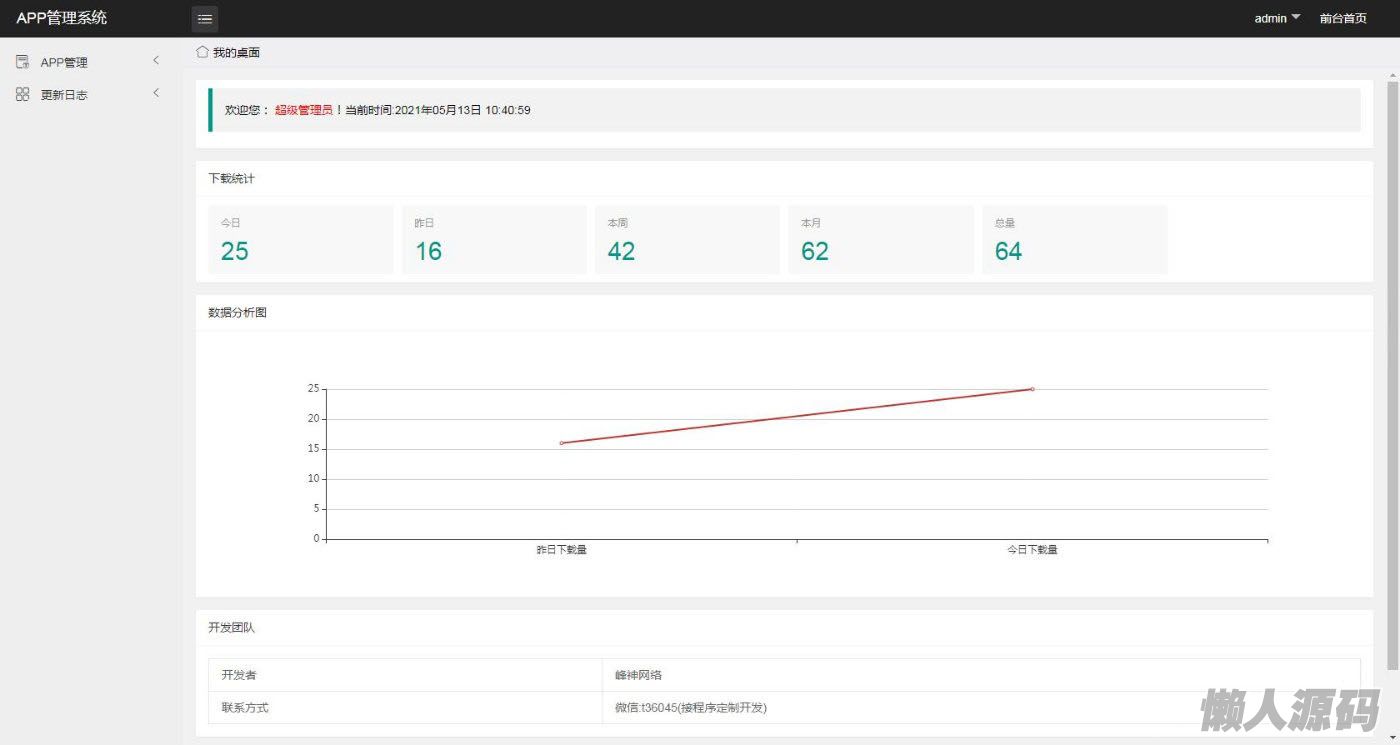The width and height of the screenshot is (1400, 745).
Task: Click the 本月 download count card
Action: coord(880,240)
